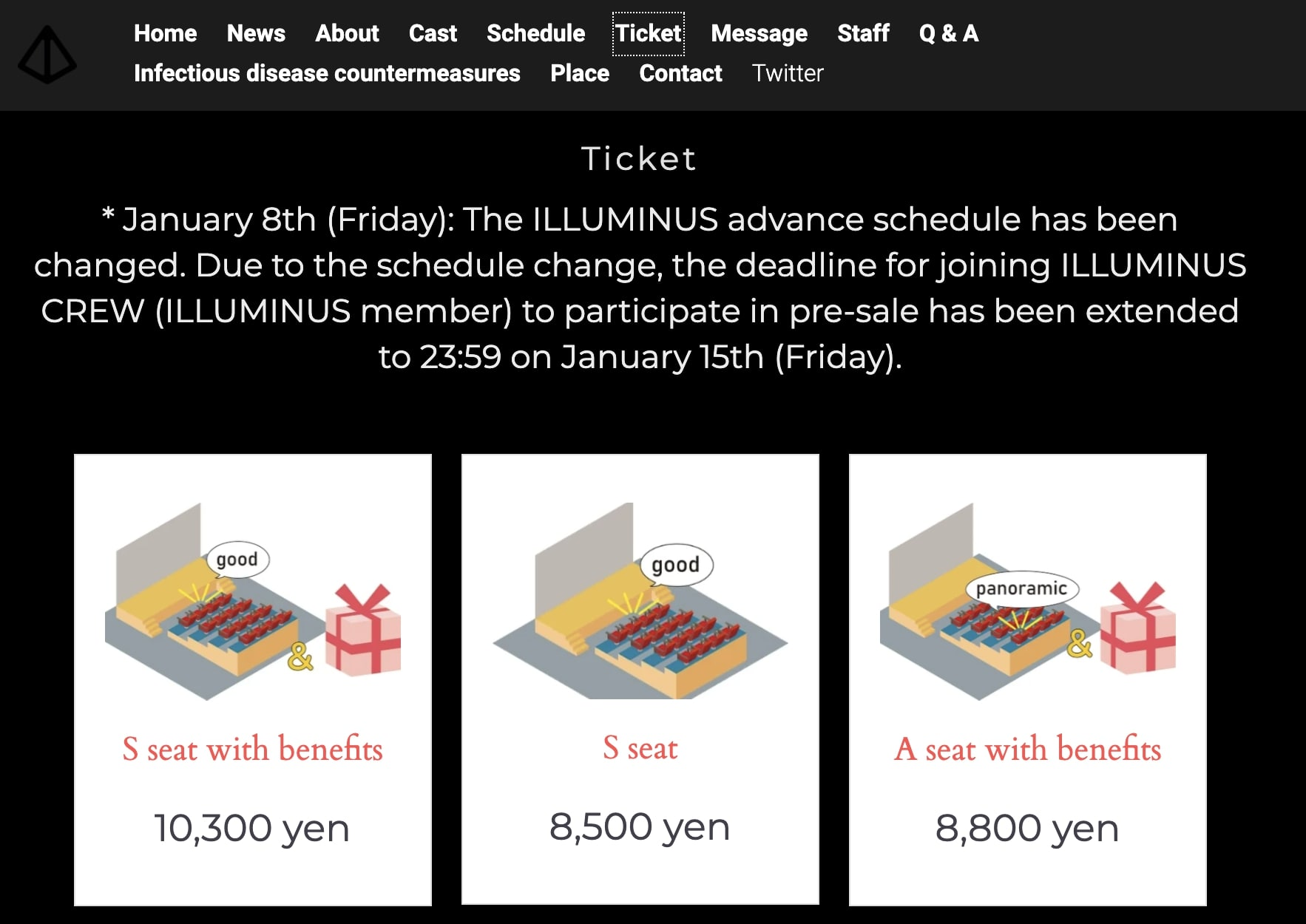Image resolution: width=1306 pixels, height=924 pixels.
Task: Select the 8,500 yen S seat price
Action: click(x=640, y=826)
